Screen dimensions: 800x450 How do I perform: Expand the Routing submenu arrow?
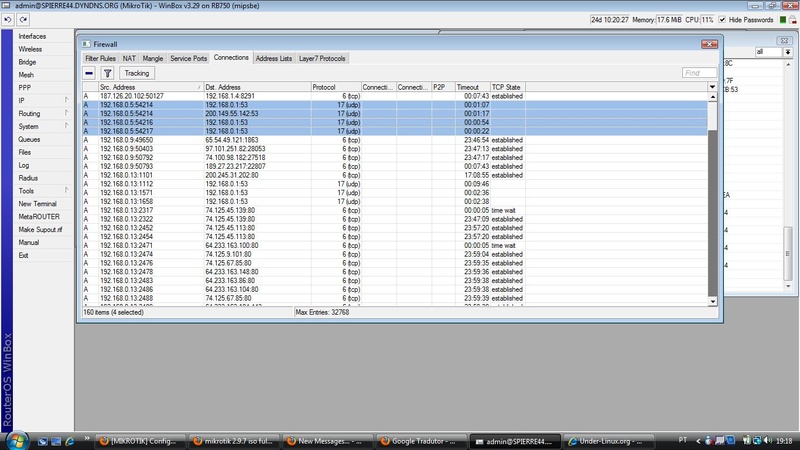pos(66,113)
